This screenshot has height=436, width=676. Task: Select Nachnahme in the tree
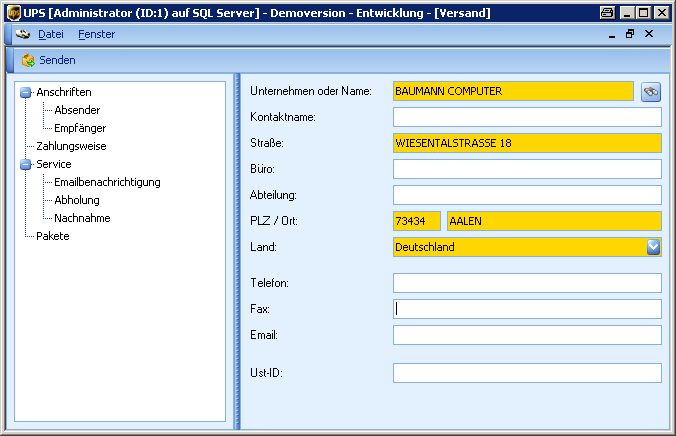tap(82, 218)
